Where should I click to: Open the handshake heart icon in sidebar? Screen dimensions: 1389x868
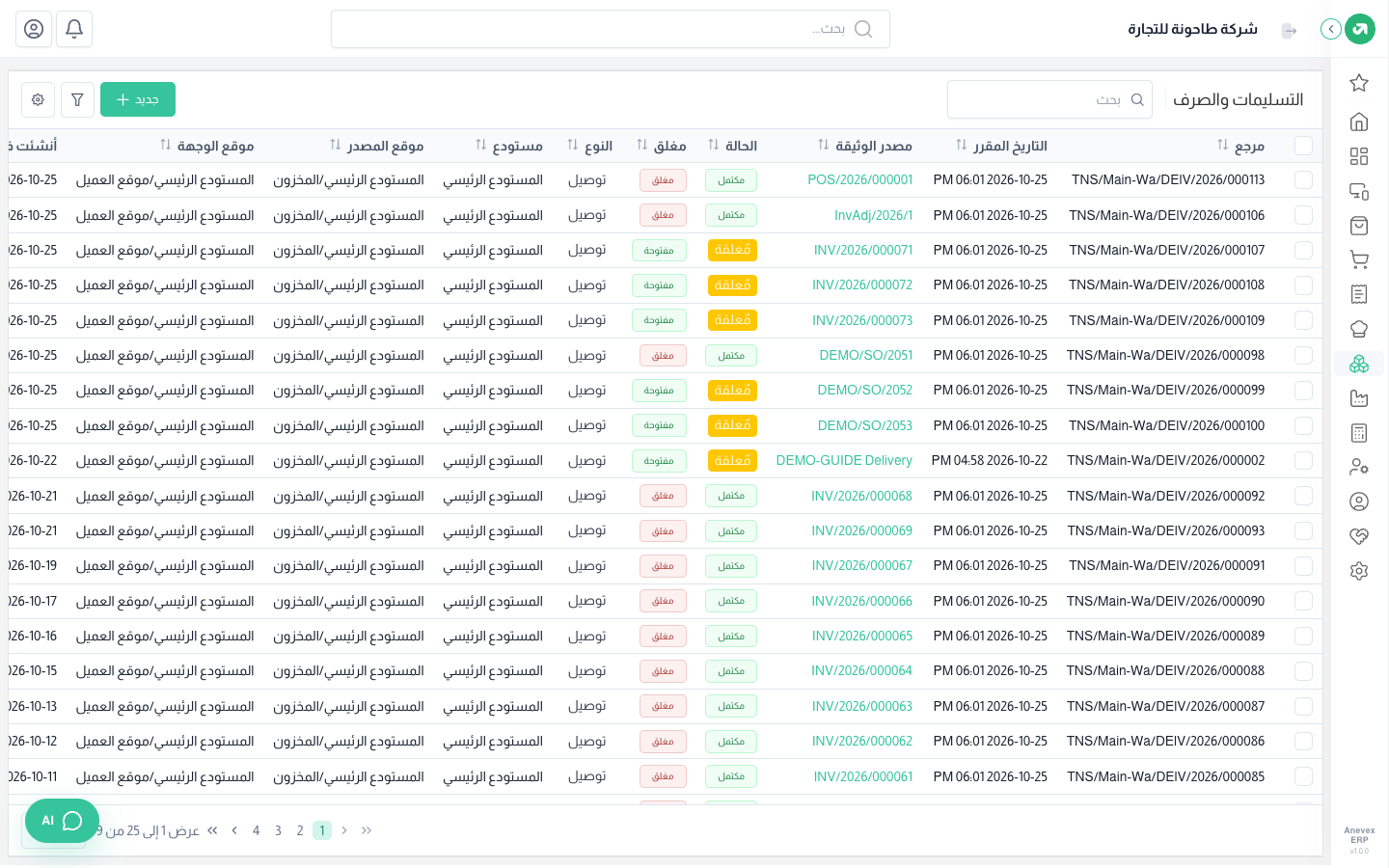(1359, 536)
